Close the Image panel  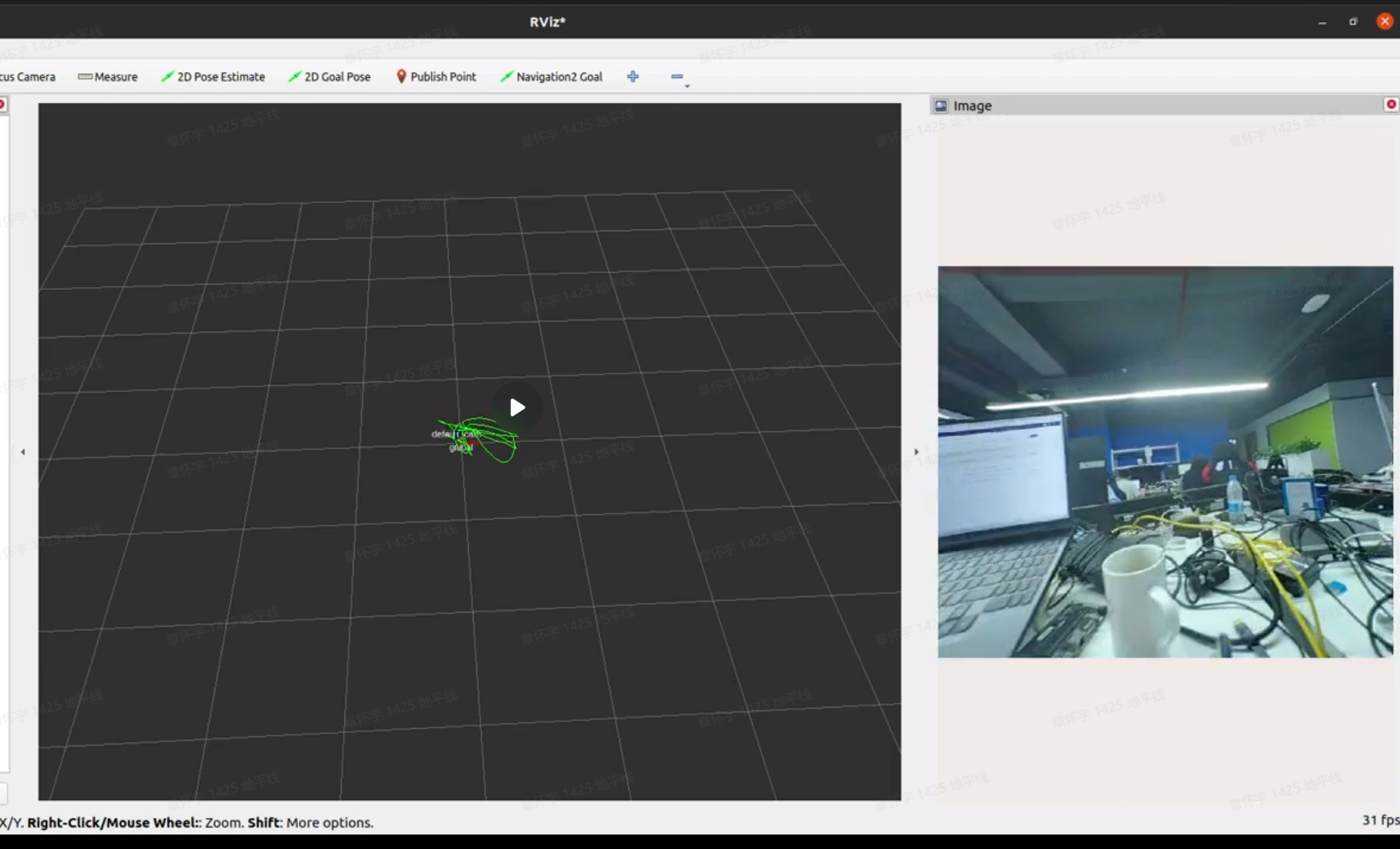coord(1391,104)
